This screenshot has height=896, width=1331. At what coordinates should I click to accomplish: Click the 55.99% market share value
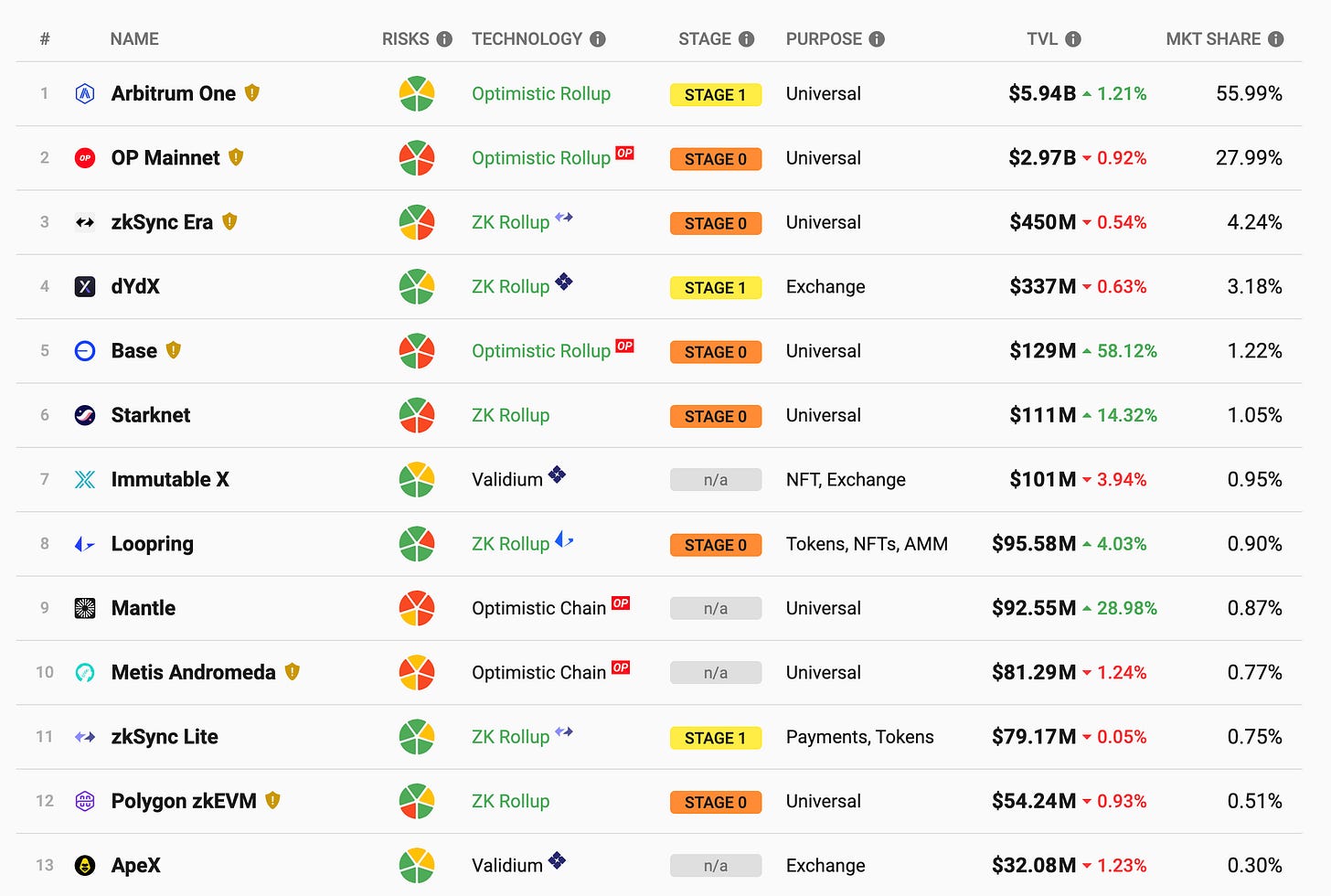tap(1249, 93)
